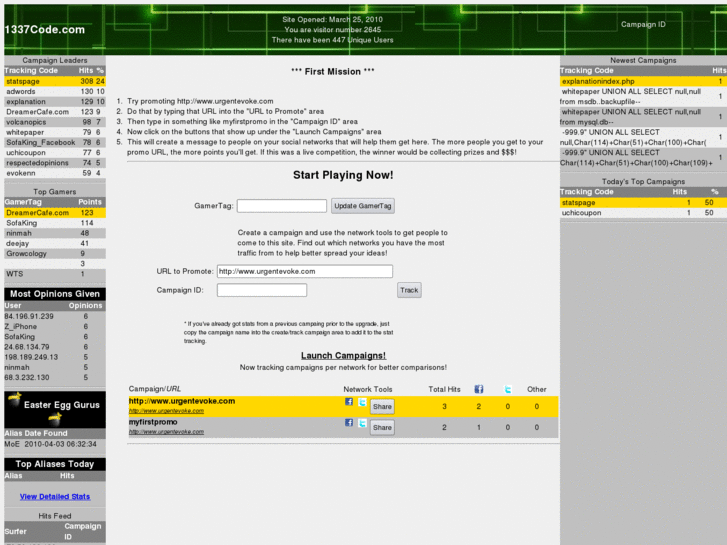The image size is (727, 545).
Task: Focus the URL to Promote field
Action: tap(305, 271)
